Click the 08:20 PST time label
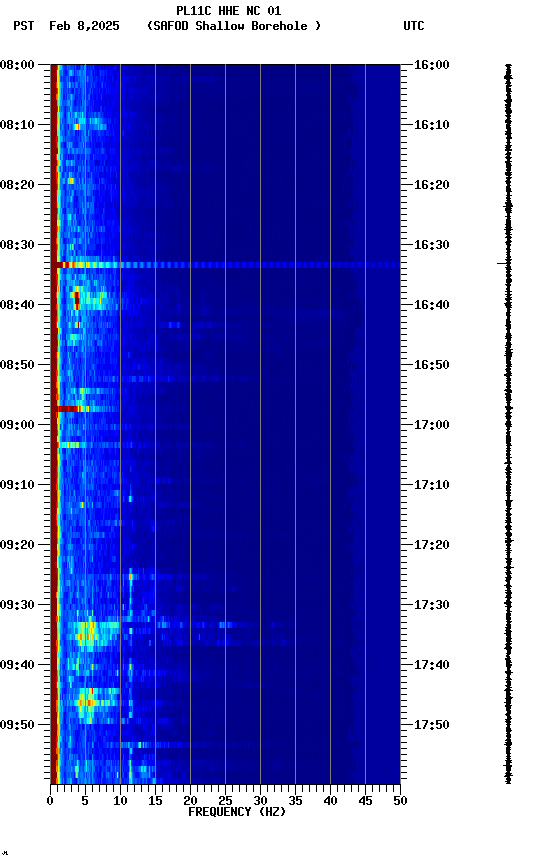The height and width of the screenshot is (864, 552). point(17,185)
